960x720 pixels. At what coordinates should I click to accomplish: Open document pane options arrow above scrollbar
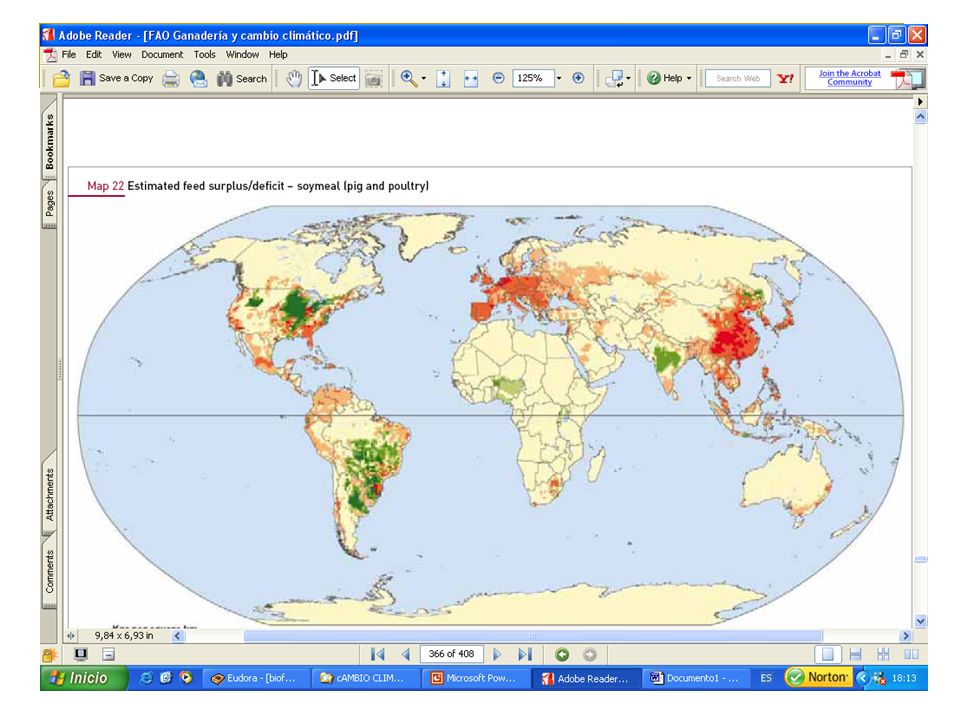[x=920, y=102]
